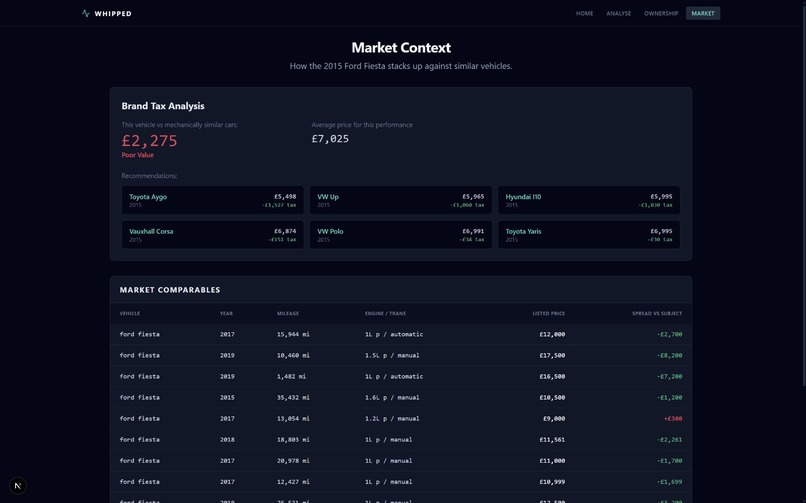Click the Recommendations label
Image resolution: width=806 pixels, height=503 pixels.
tap(149, 176)
